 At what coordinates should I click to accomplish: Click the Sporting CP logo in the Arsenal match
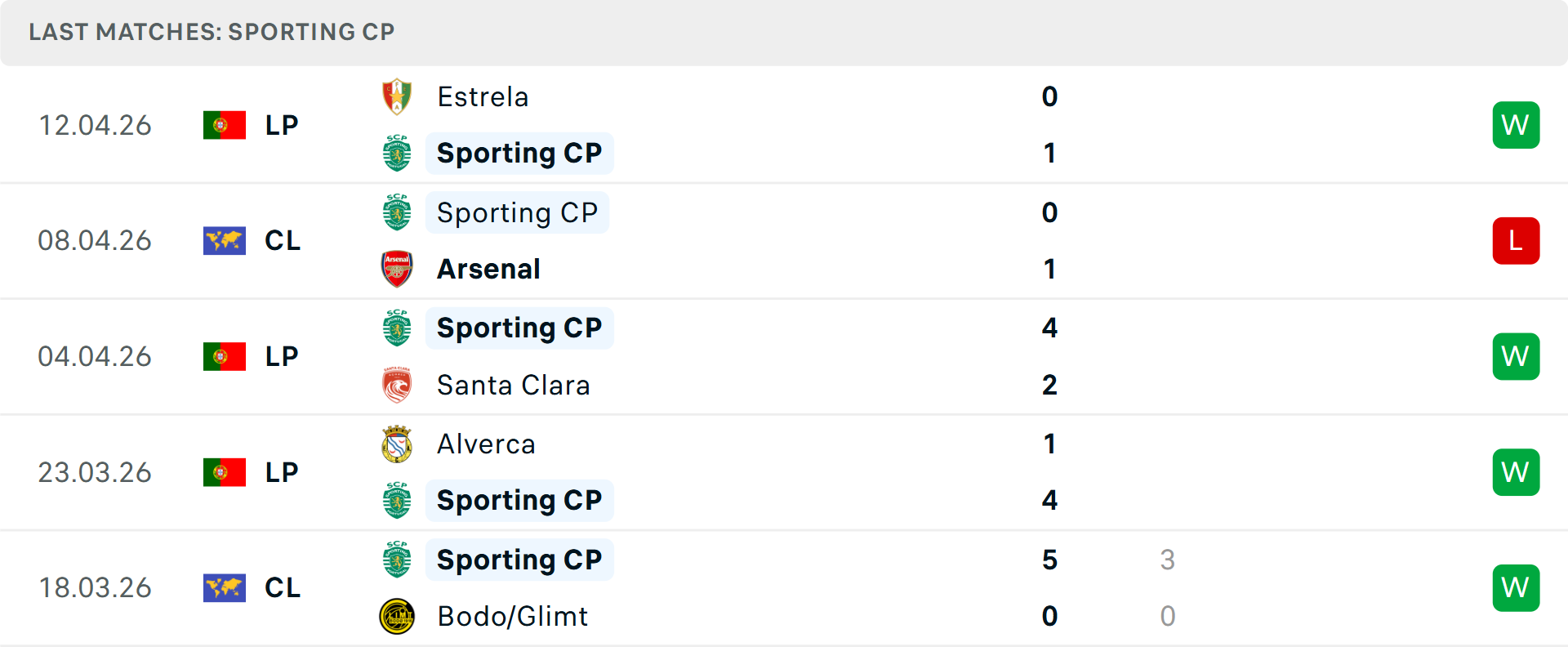point(396,212)
